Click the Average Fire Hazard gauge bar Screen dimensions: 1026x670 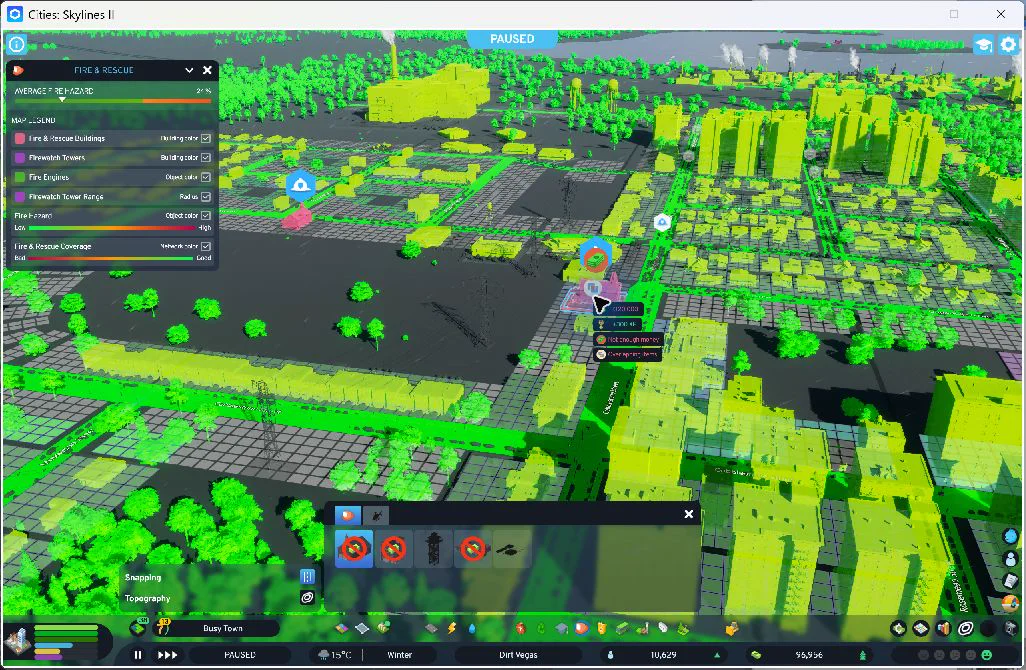pyautogui.click(x=112, y=101)
